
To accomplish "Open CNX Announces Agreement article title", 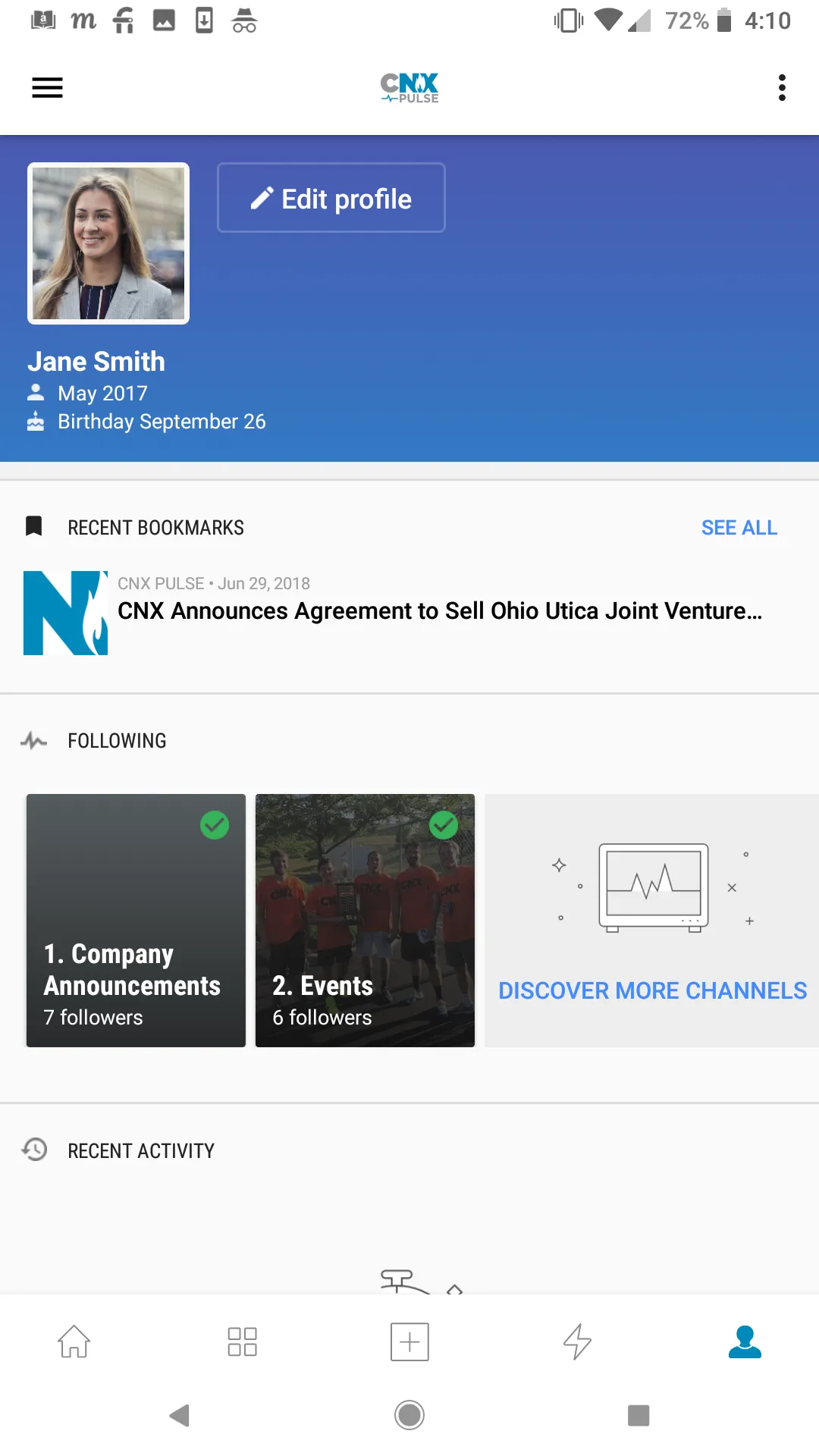I will pos(440,610).
